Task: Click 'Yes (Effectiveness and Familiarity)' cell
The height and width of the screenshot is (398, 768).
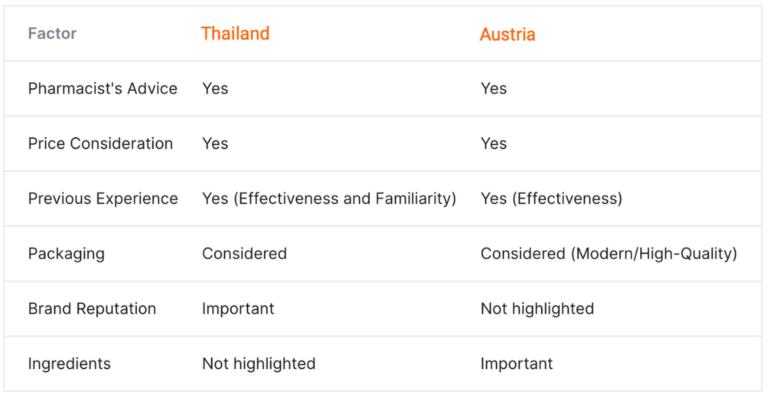Action: (x=329, y=198)
